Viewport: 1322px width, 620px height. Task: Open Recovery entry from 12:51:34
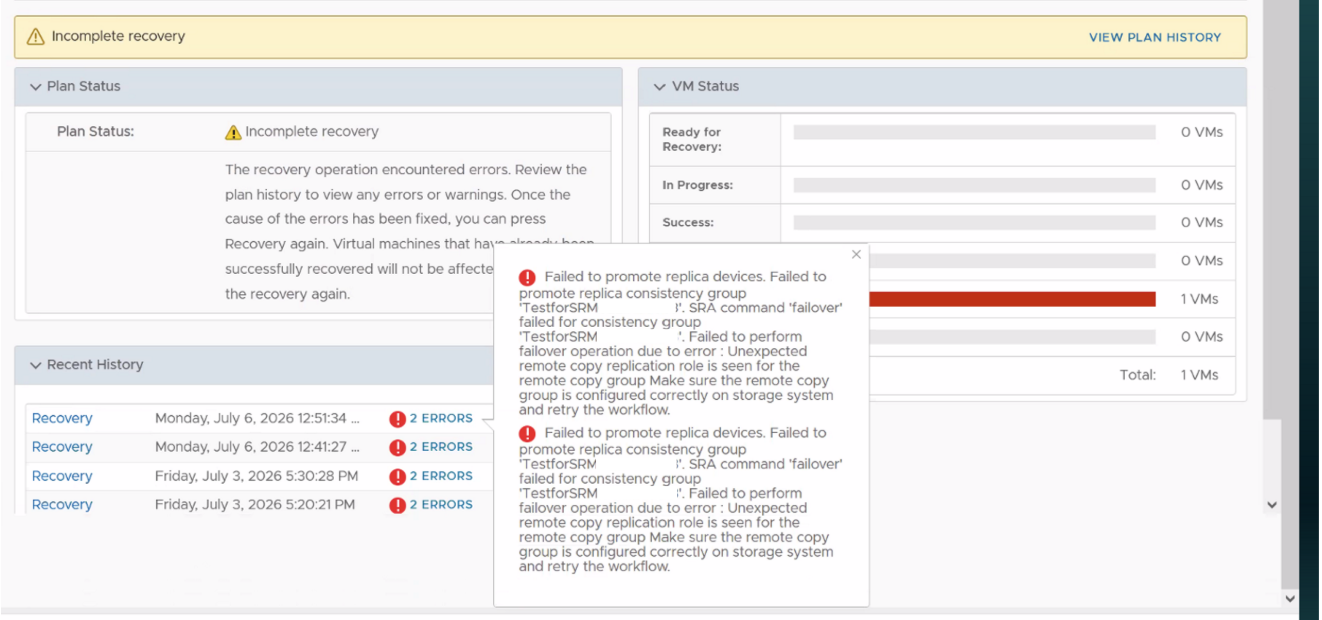click(62, 418)
